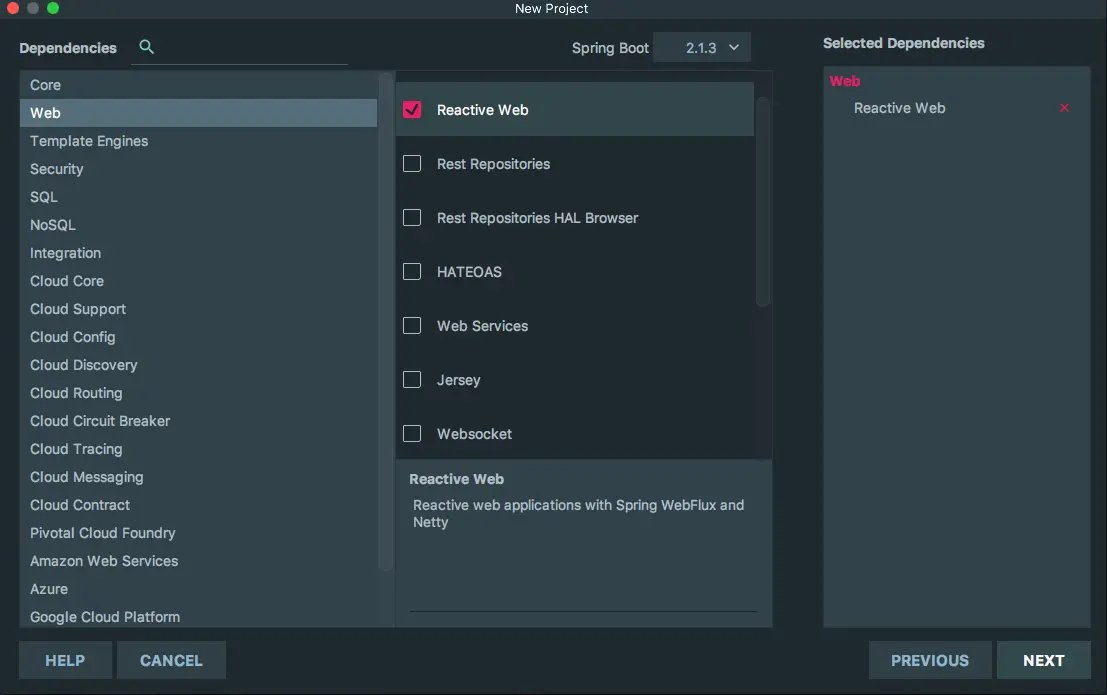The image size is (1107, 695).
Task: Close the New Project window
Action: click(x=12, y=8)
